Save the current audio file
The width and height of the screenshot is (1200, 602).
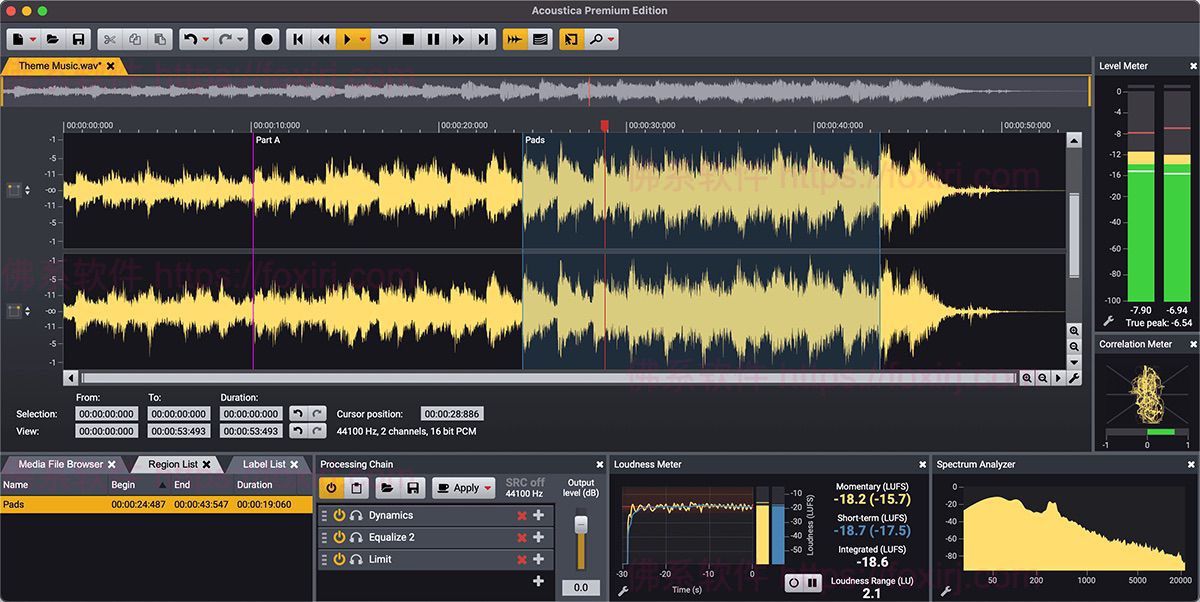[79, 39]
